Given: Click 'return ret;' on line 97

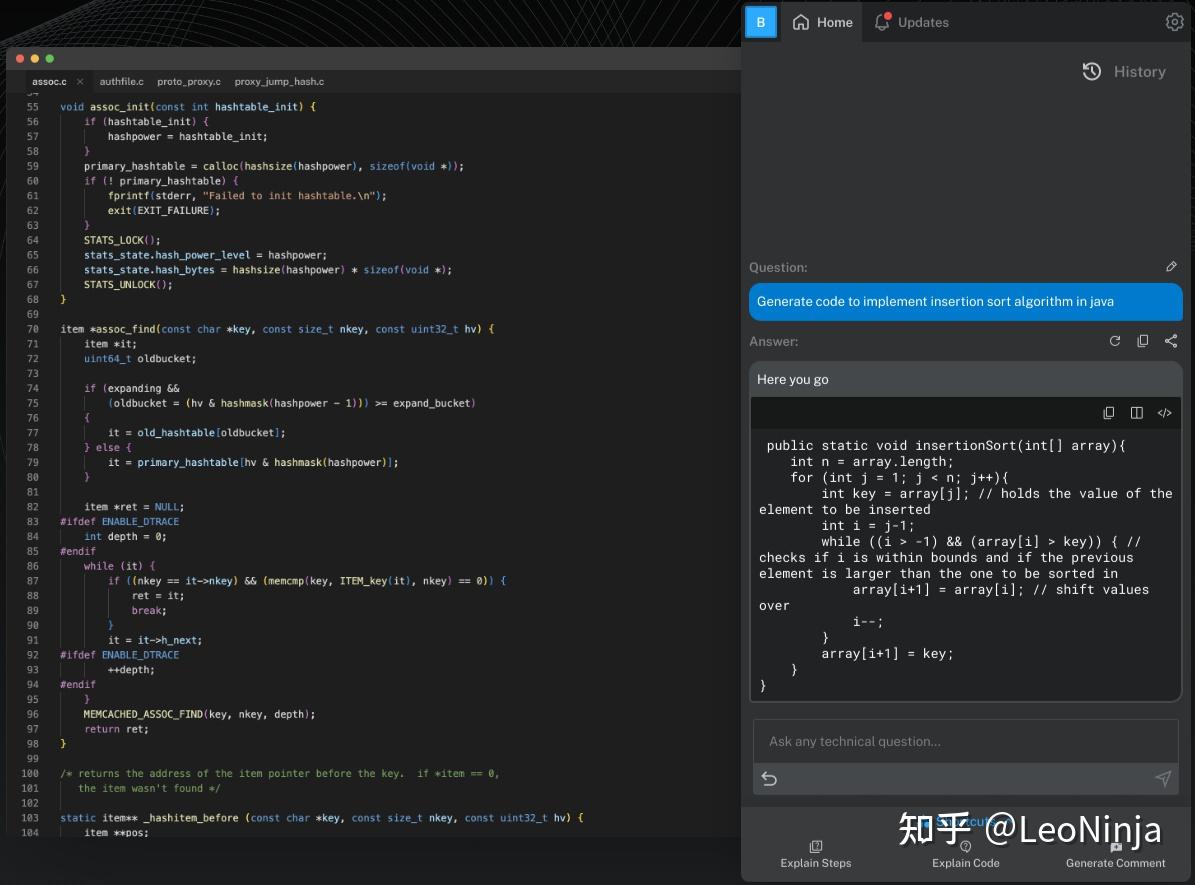Looking at the screenshot, I should pos(117,729).
